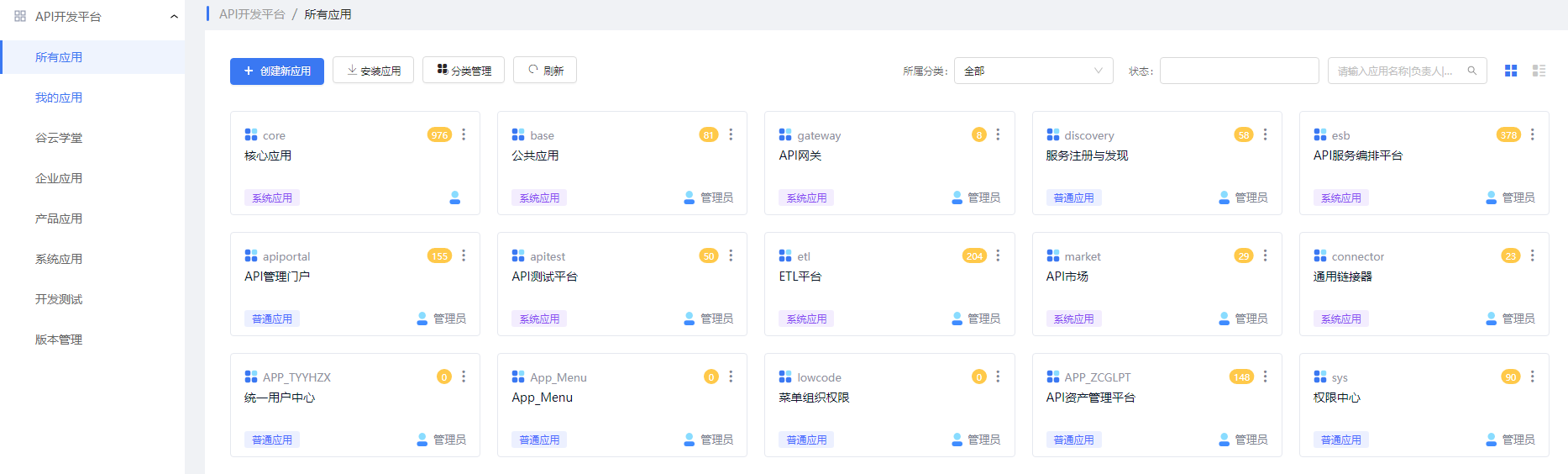Viewport: 1568px width, 474px height.
Task: Click the etl app icon
Action: coord(785,255)
